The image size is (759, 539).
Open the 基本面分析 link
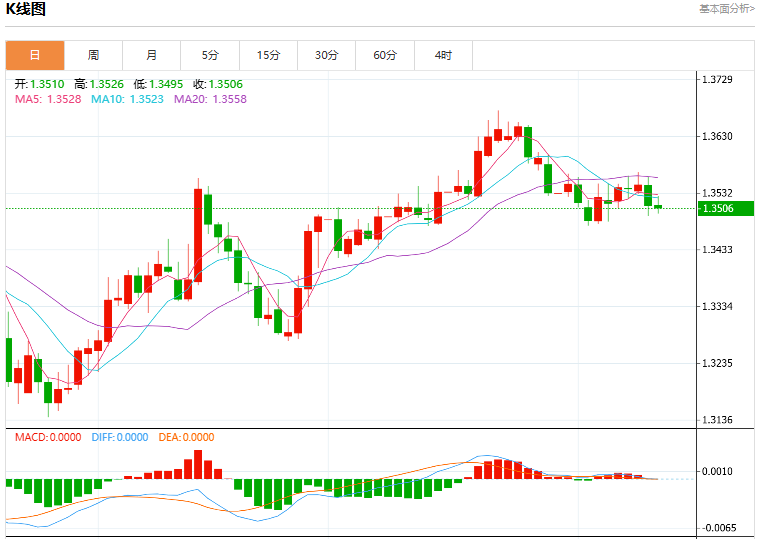pos(726,9)
